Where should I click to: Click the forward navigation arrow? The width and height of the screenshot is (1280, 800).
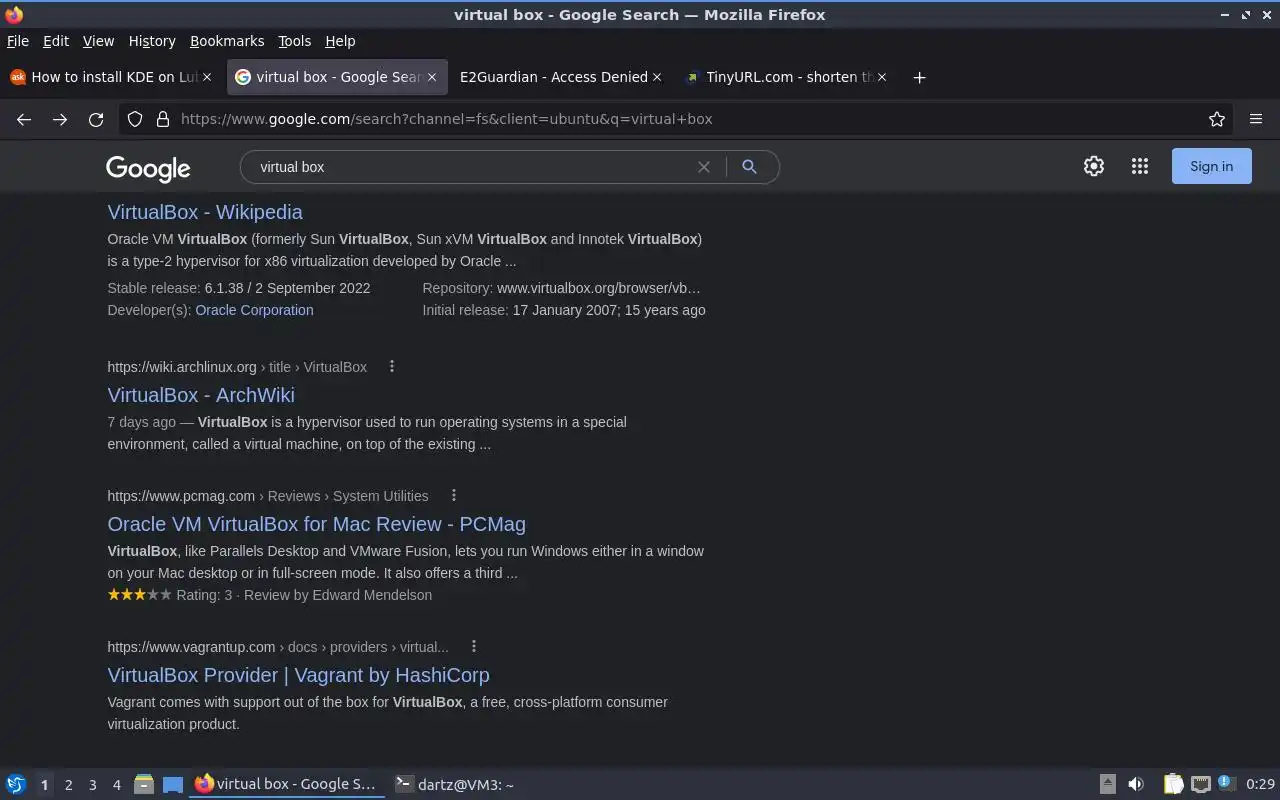click(x=60, y=119)
